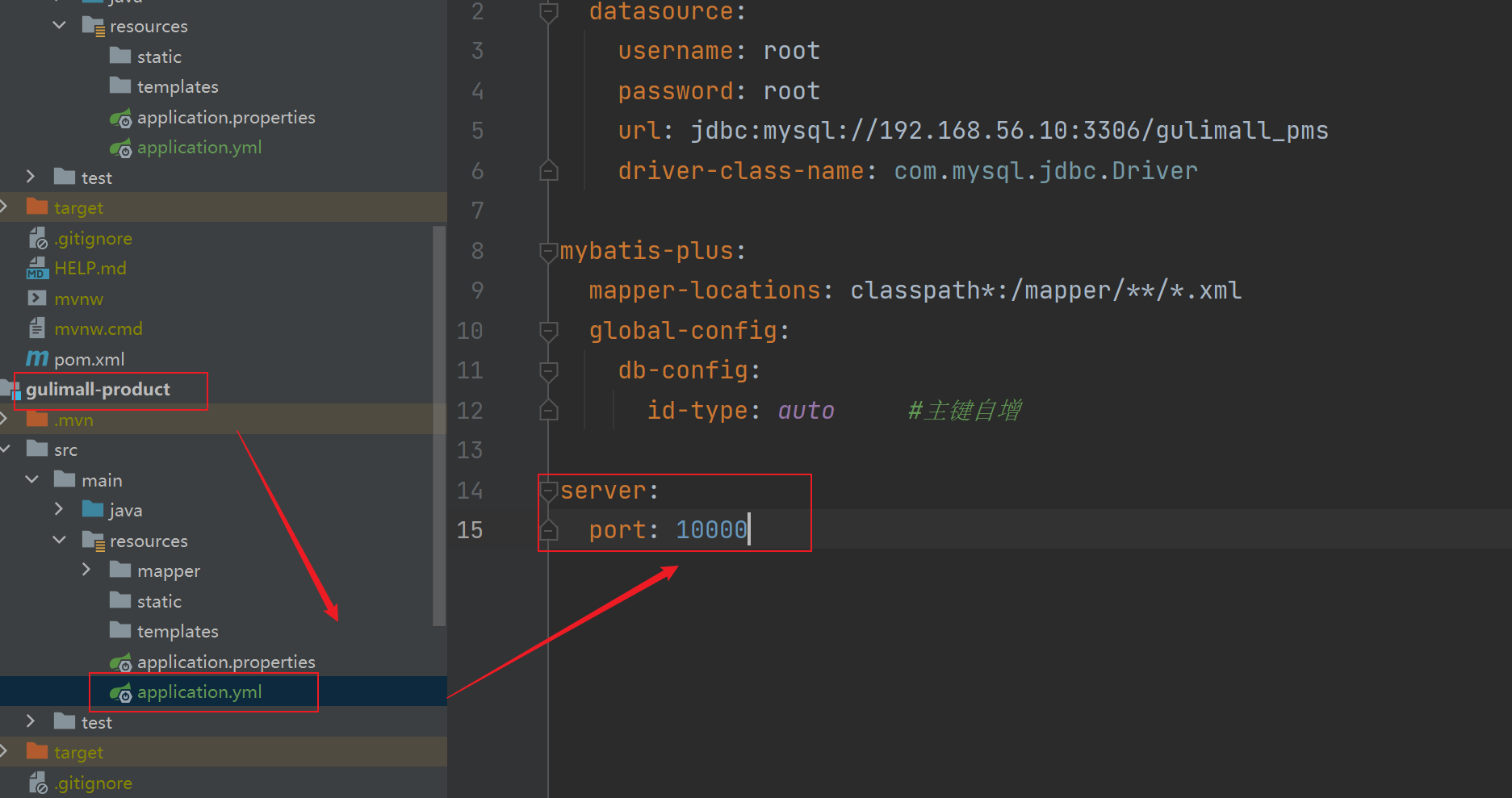Click the mvnw.cmd file icon
This screenshot has height=798, width=1512.
[x=37, y=328]
